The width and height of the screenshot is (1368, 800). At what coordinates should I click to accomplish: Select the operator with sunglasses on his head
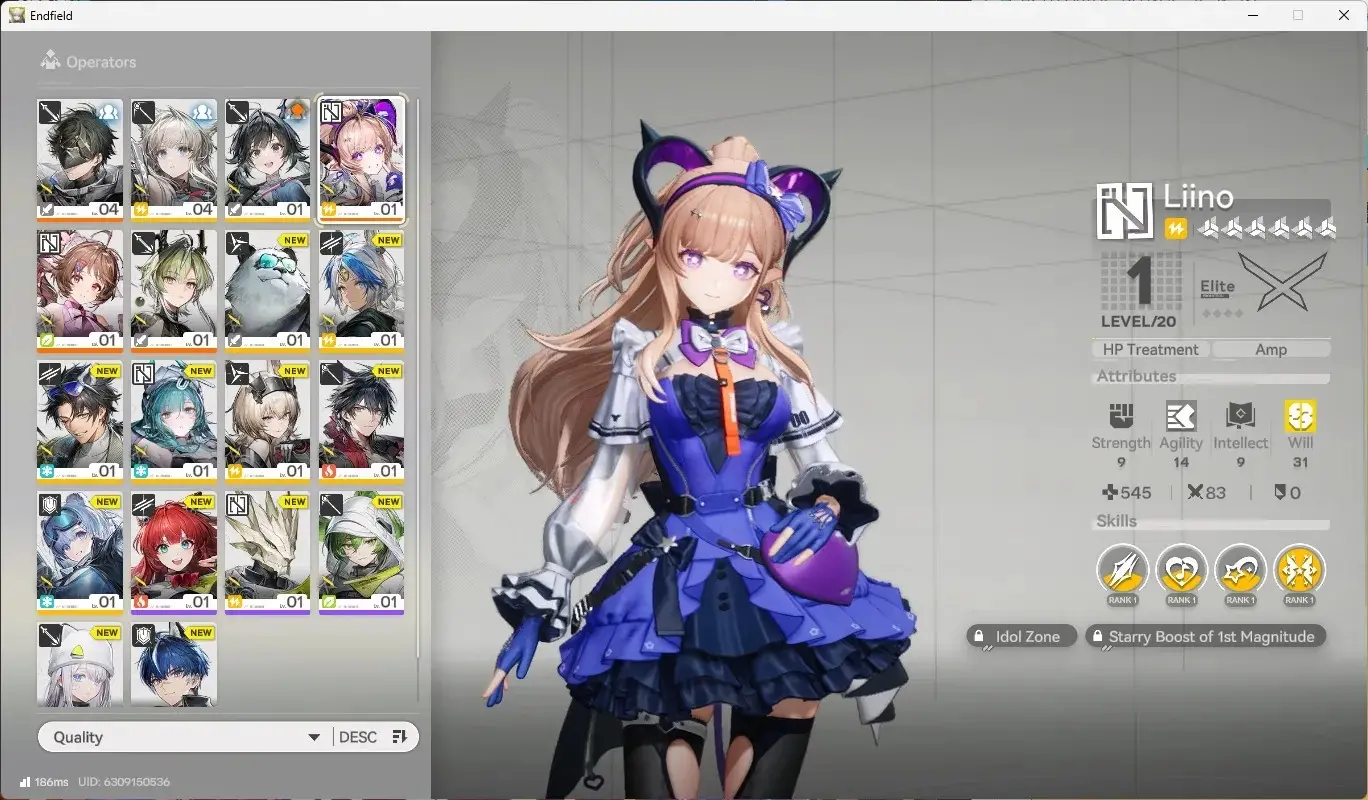80,421
